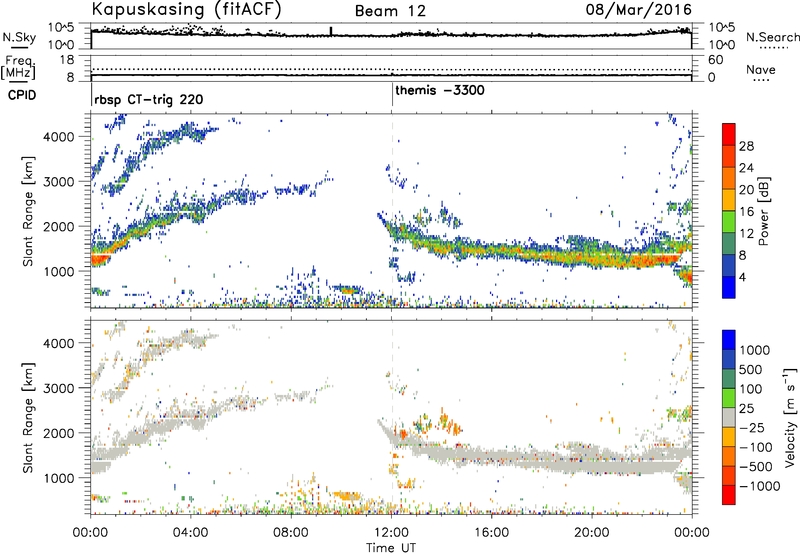This screenshot has height=554, width=800.
Task: Click the themis -3300 label
Action: [440, 90]
